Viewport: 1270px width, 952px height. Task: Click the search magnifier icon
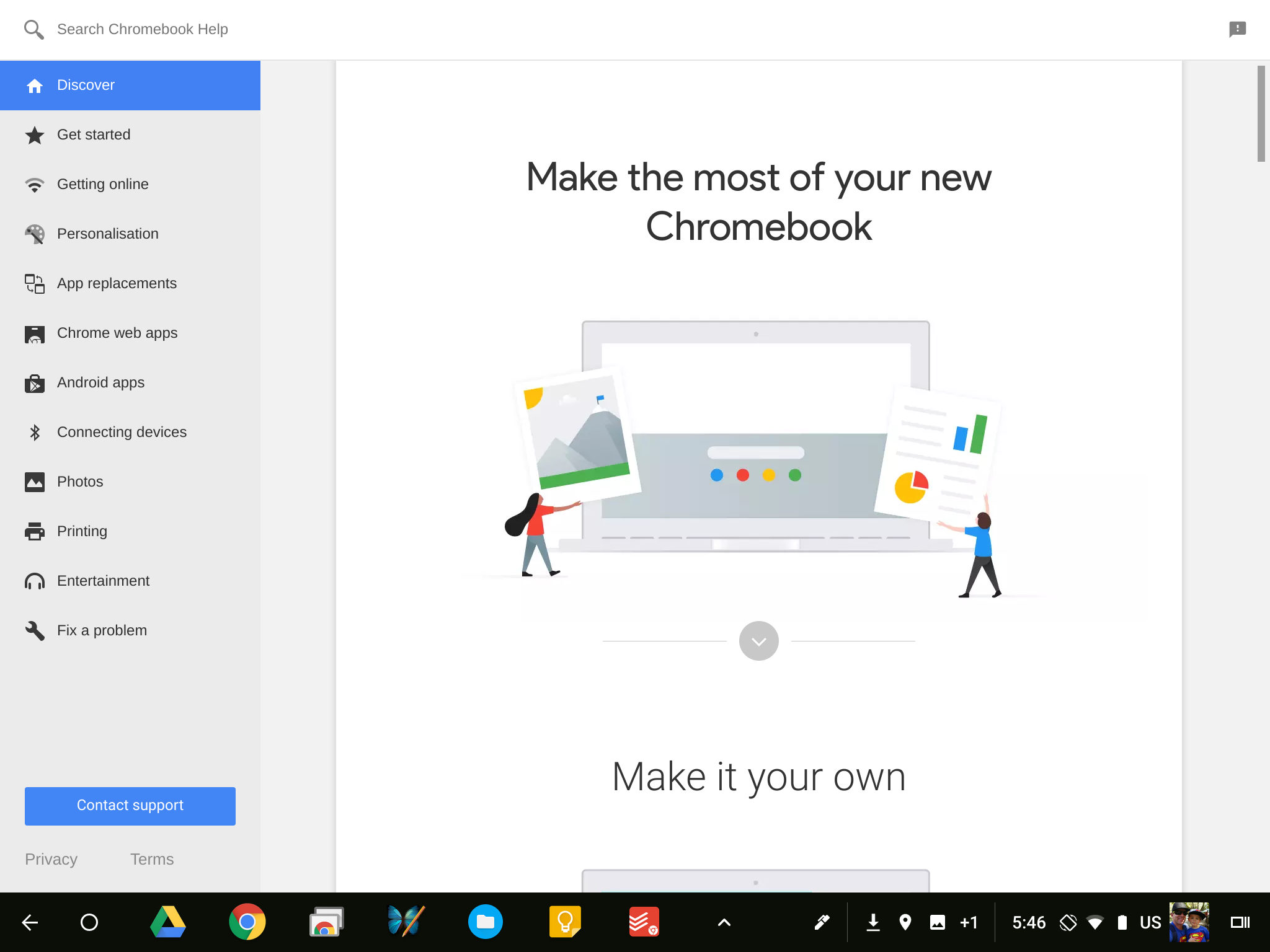[x=33, y=29]
